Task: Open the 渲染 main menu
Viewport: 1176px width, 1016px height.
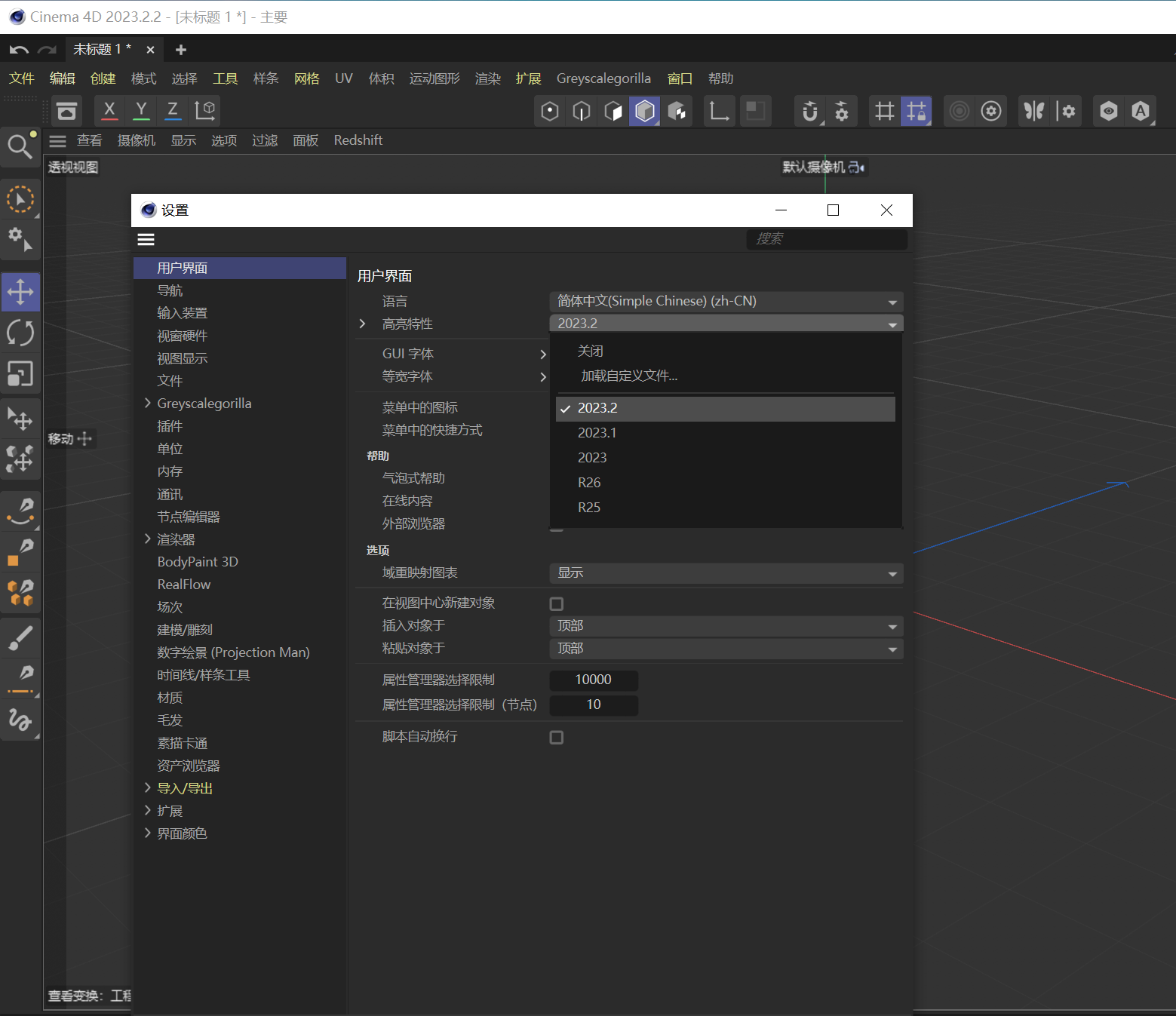Action: 488,78
